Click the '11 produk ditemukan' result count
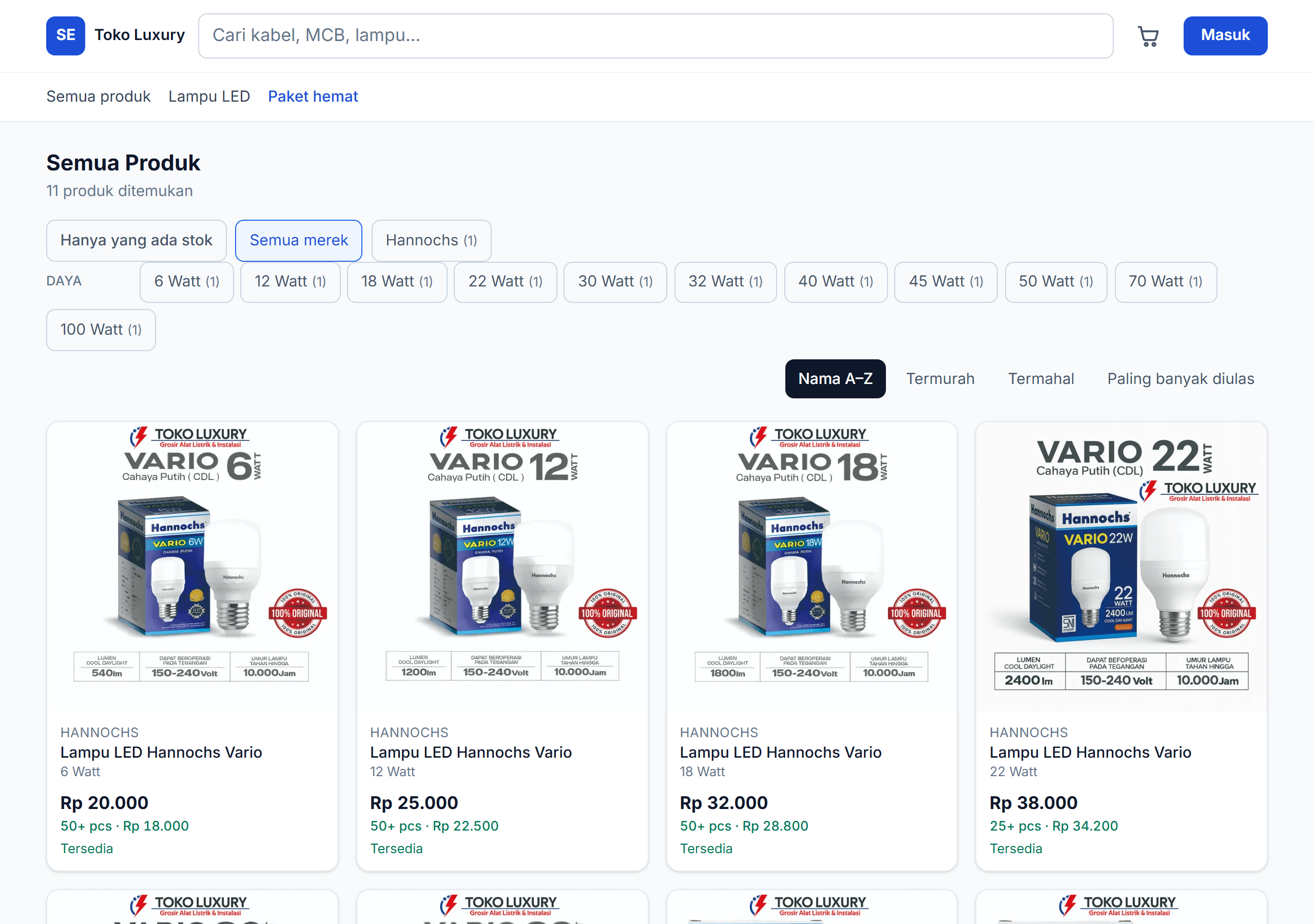Screen dimensions: 1314x924 pos(120,190)
